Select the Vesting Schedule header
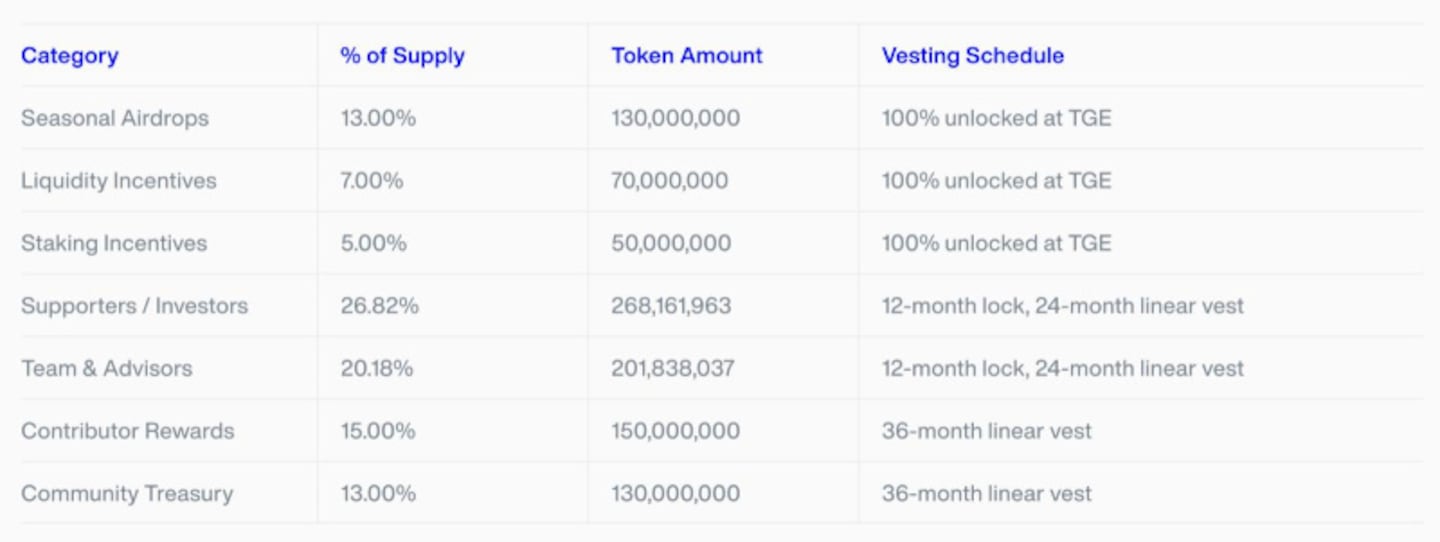 pos(972,56)
